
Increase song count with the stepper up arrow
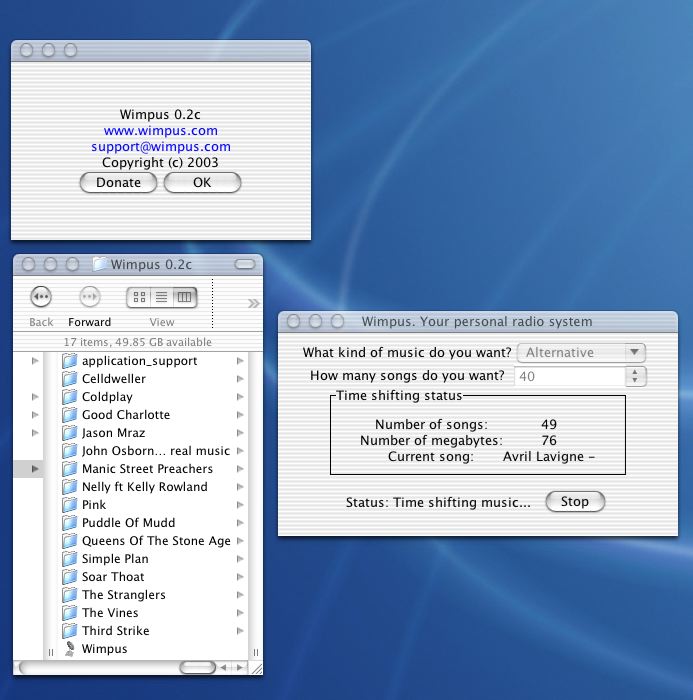pos(635,372)
